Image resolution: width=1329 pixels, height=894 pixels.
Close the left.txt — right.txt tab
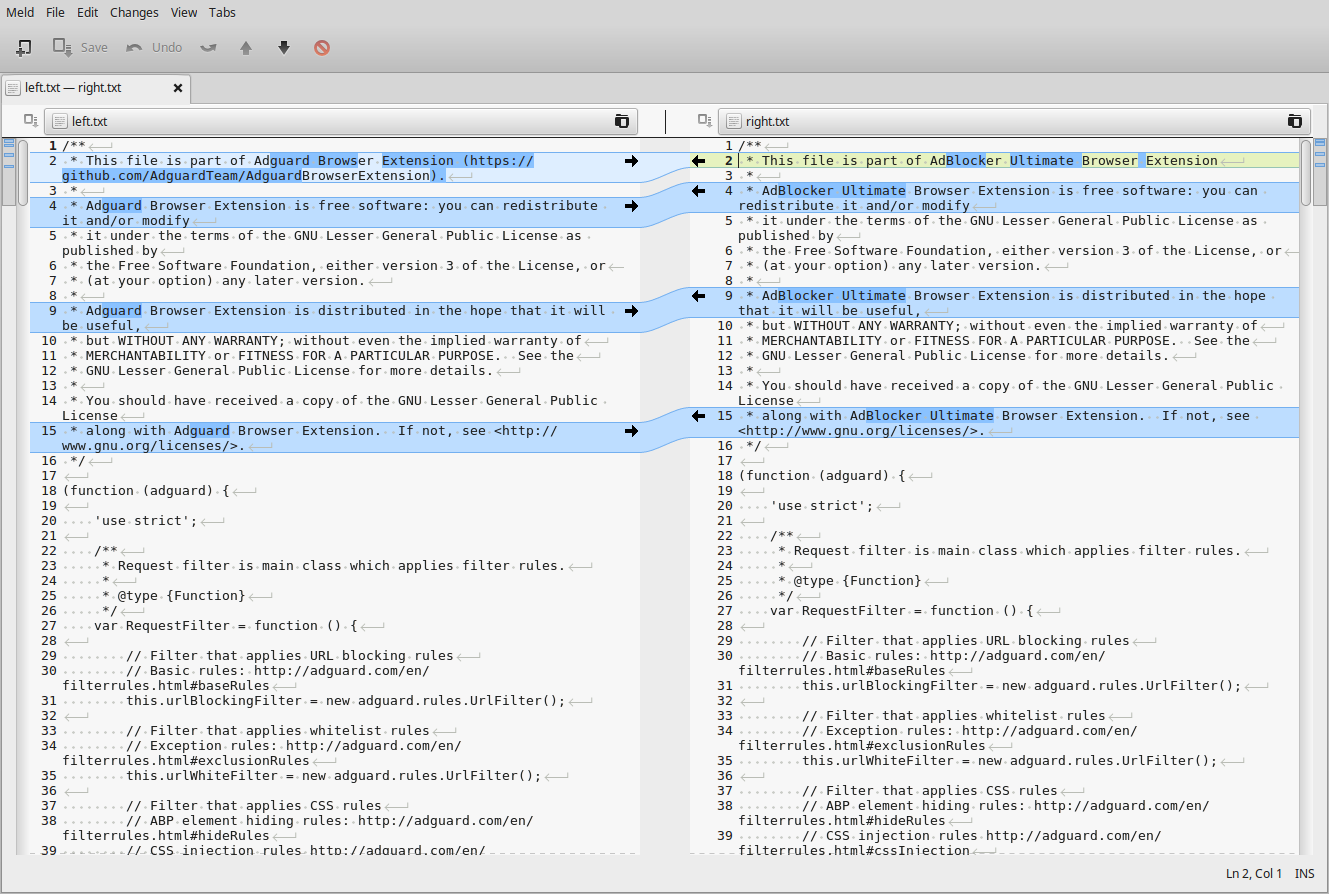[178, 88]
